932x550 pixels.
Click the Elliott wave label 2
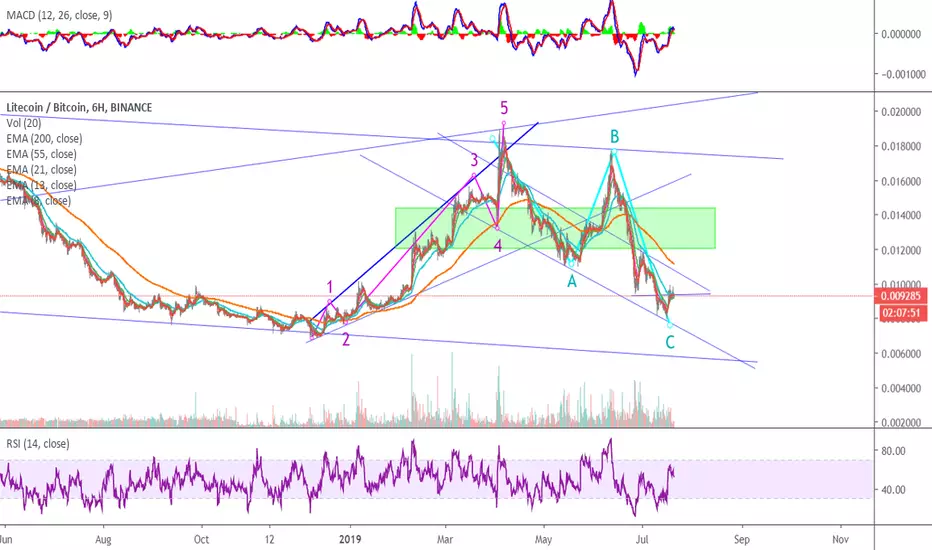tap(346, 340)
